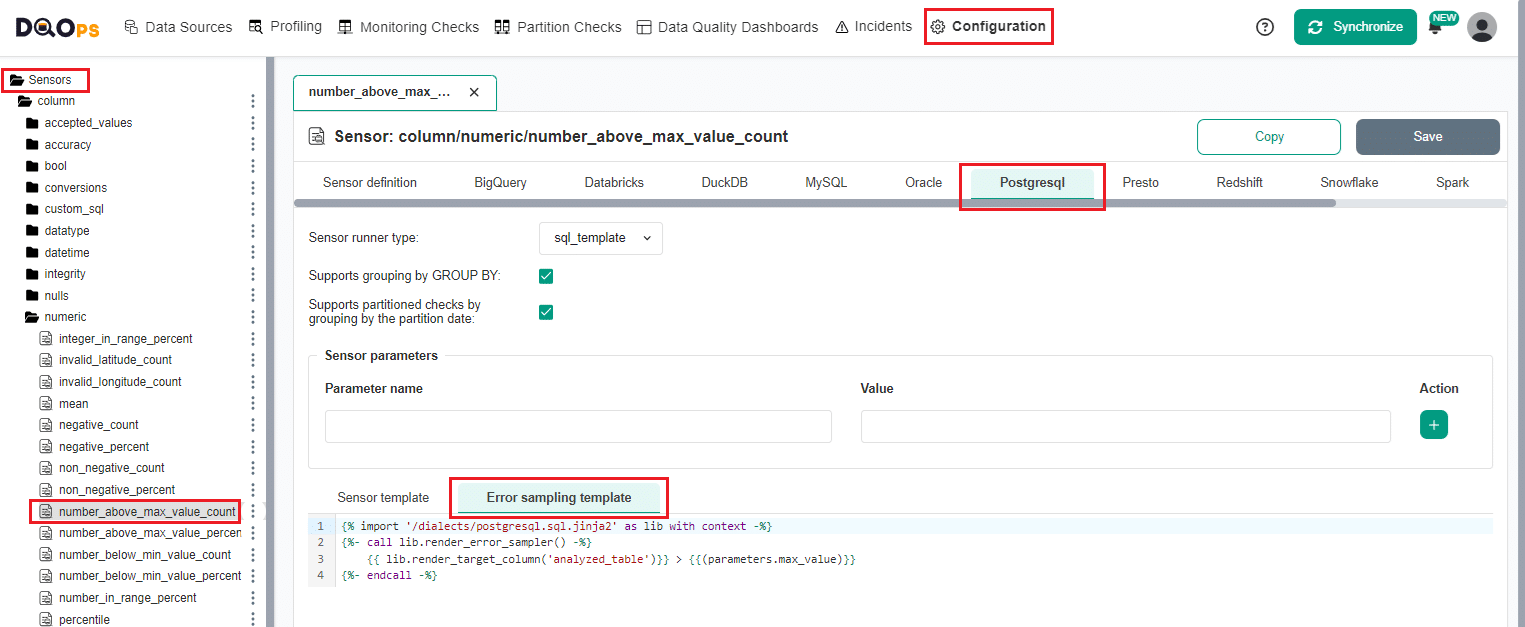Screen dimensions: 1525x627
Task: Select number_below_min_value_count sensor in tree
Action: (x=145, y=555)
